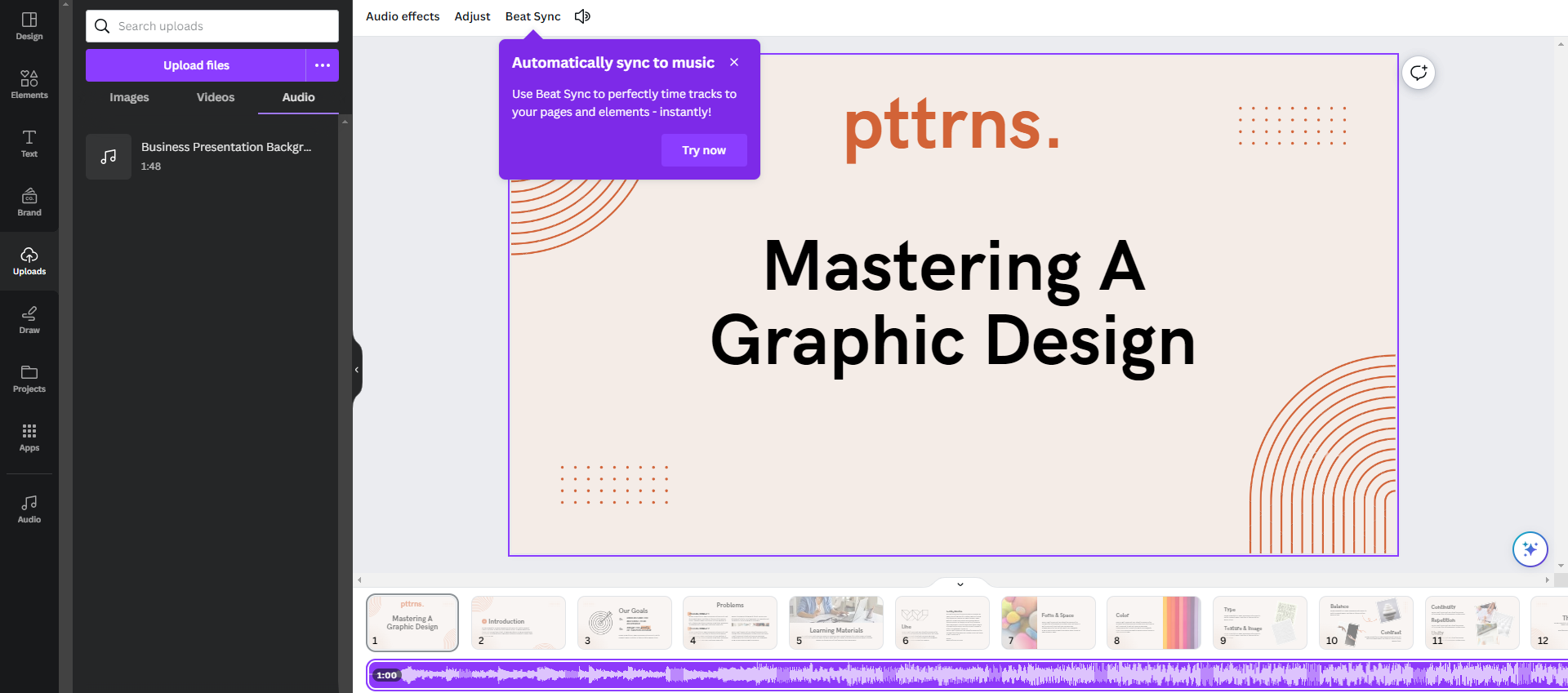The width and height of the screenshot is (1568, 693).
Task: Select page 2 Introduction thumbnail
Action: pos(519,622)
